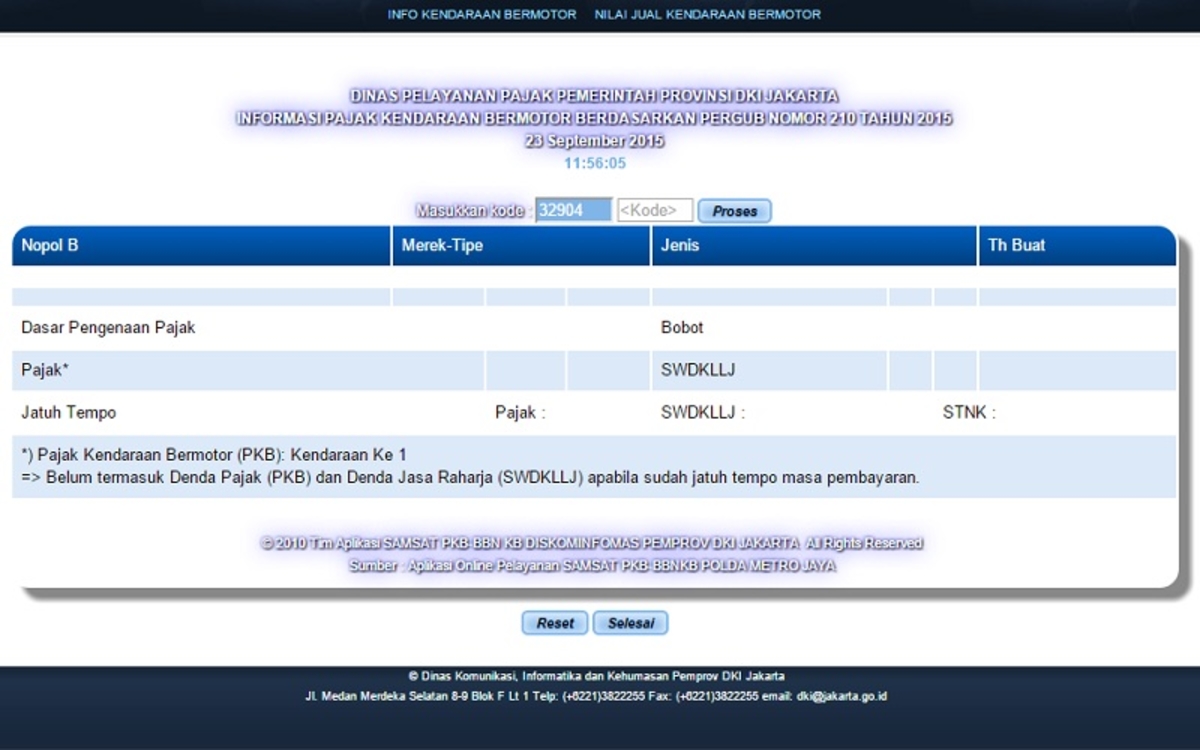Open the INFO KENDARAAN BERMOTOR menu

click(x=482, y=15)
